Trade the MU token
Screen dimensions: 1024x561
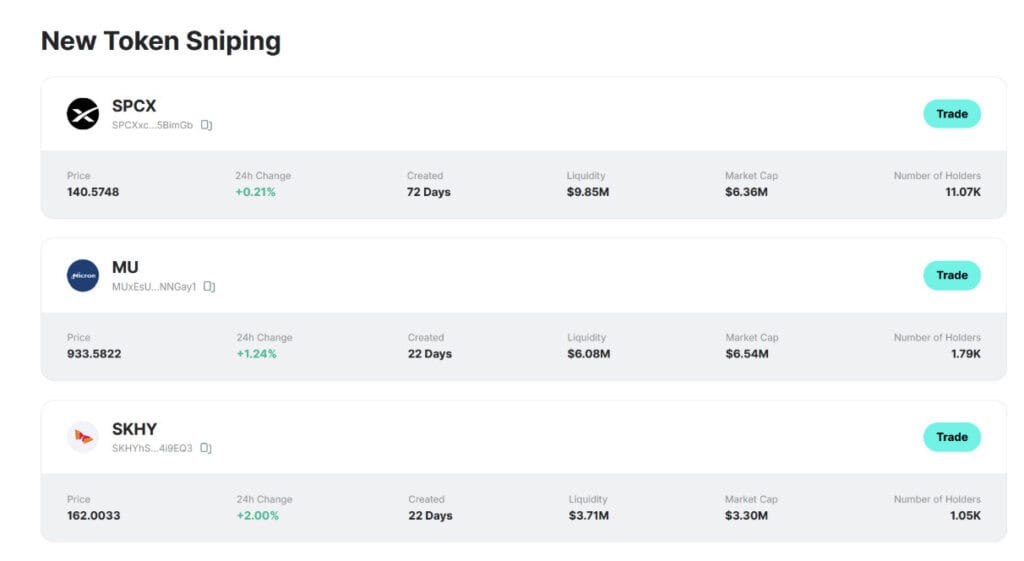point(952,276)
